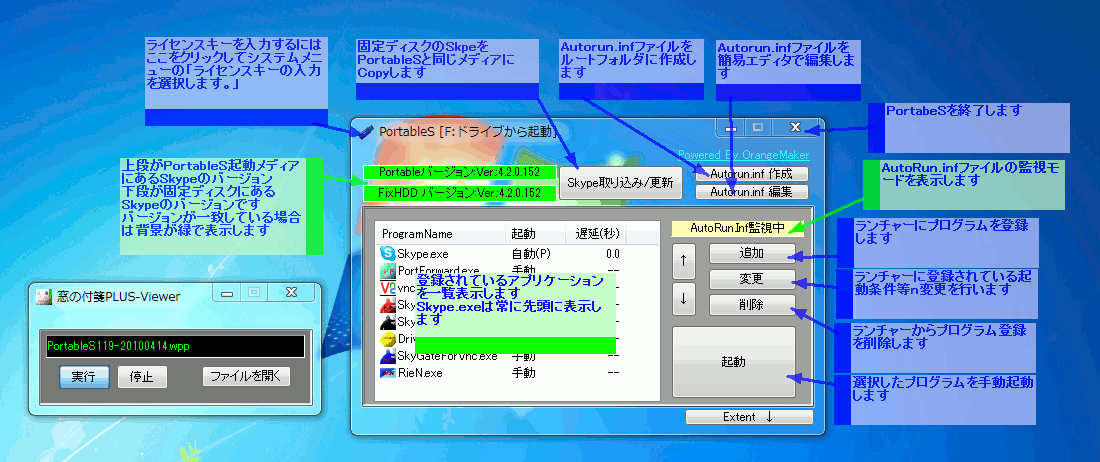Select the black Sky program icon
This screenshot has height=462, width=1100.
click(x=388, y=322)
